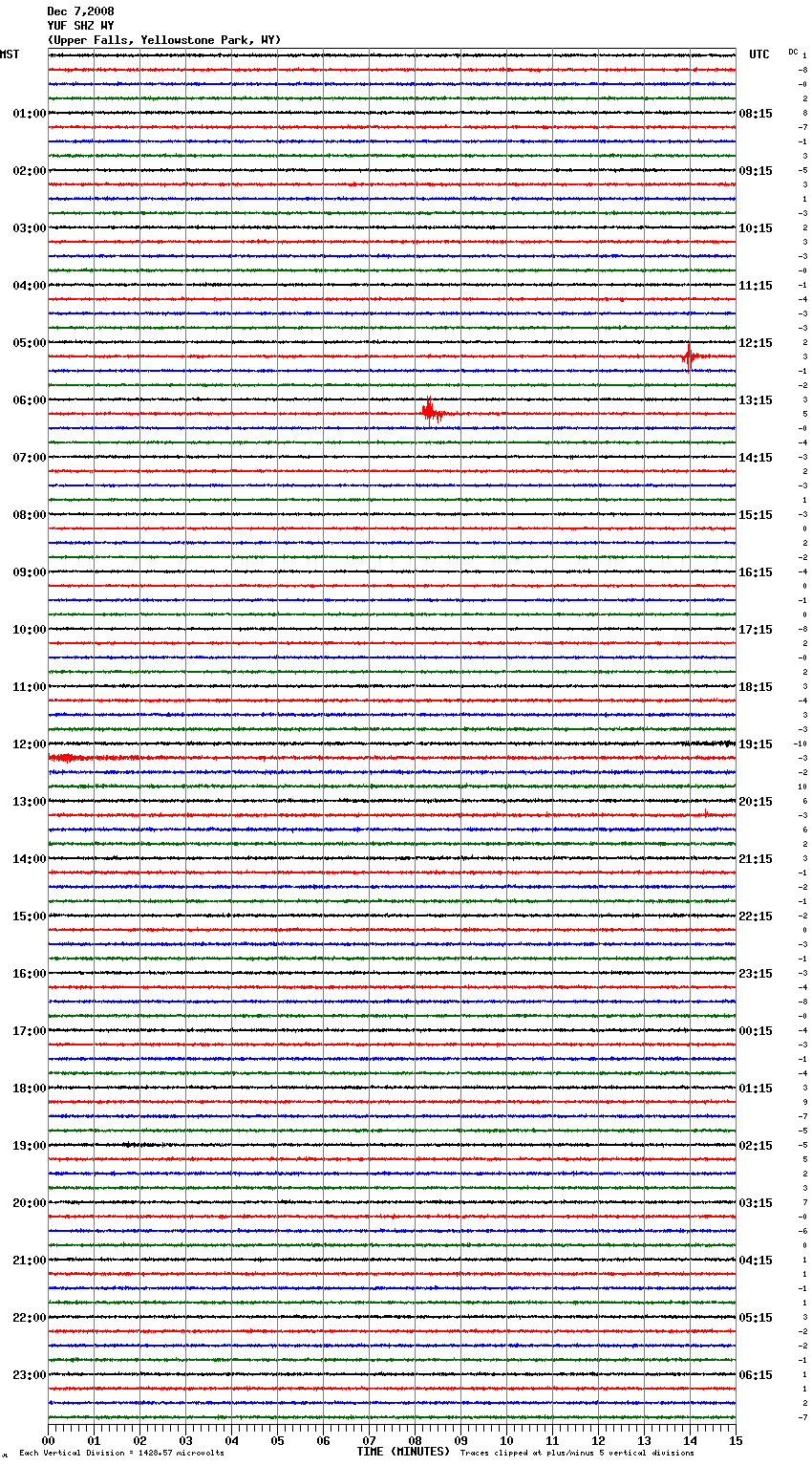Select the 06:00 MST time label

coord(30,400)
